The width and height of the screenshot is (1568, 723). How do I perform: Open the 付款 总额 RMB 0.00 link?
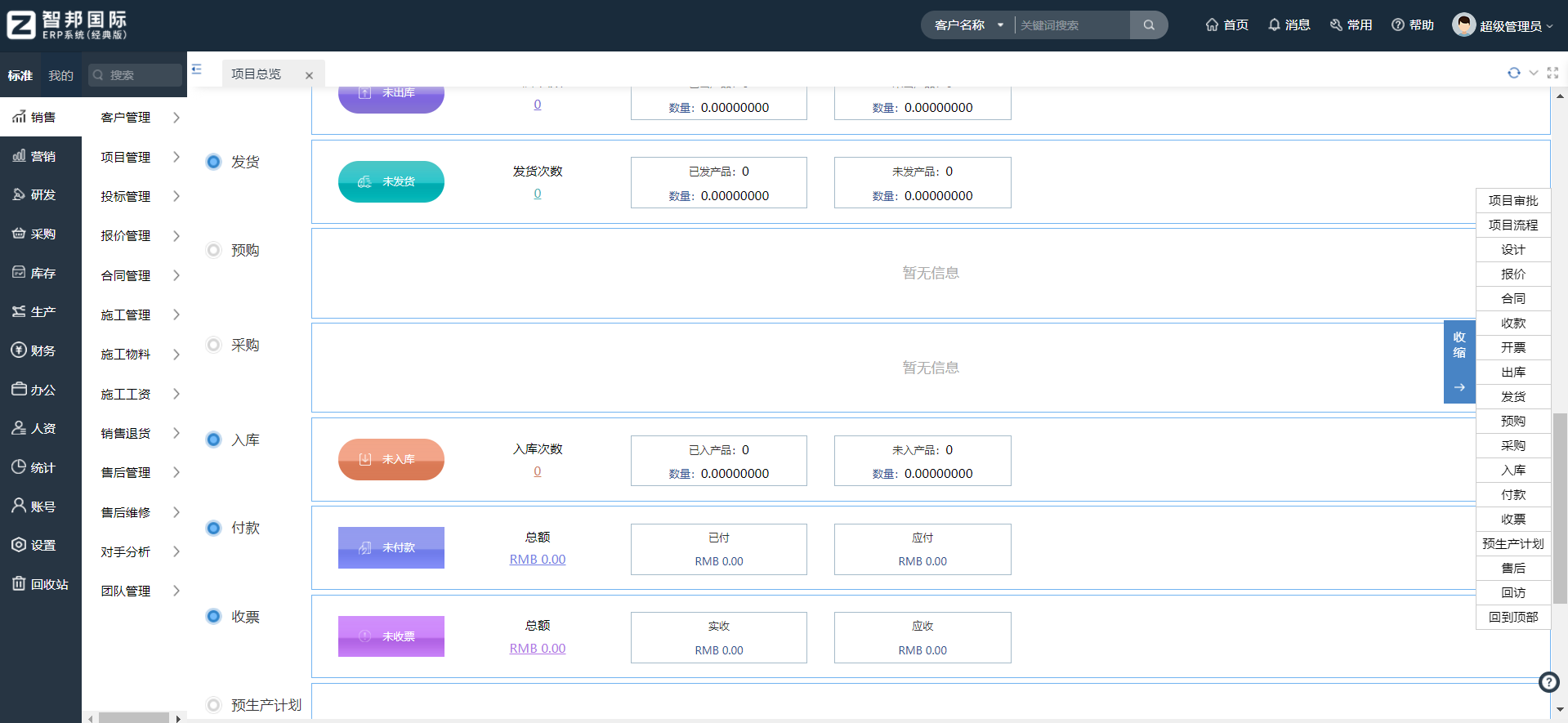[538, 560]
